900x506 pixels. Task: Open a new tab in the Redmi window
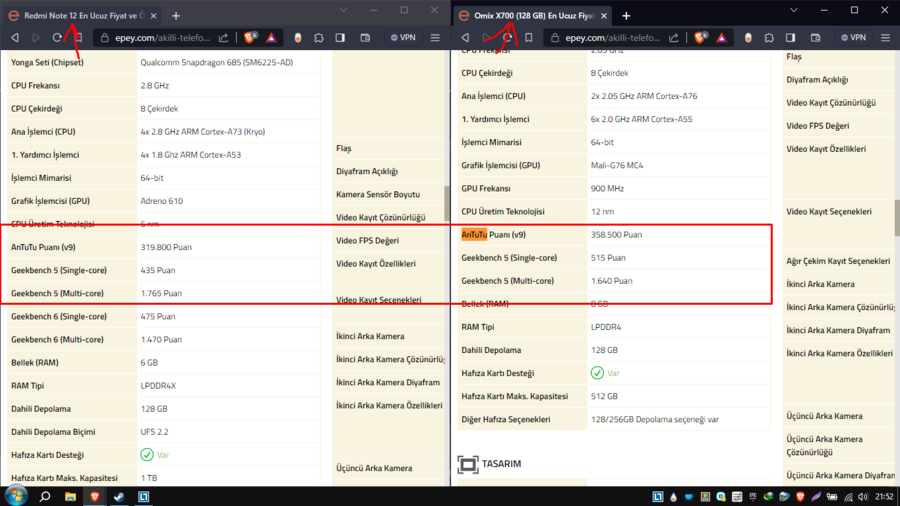(x=176, y=16)
